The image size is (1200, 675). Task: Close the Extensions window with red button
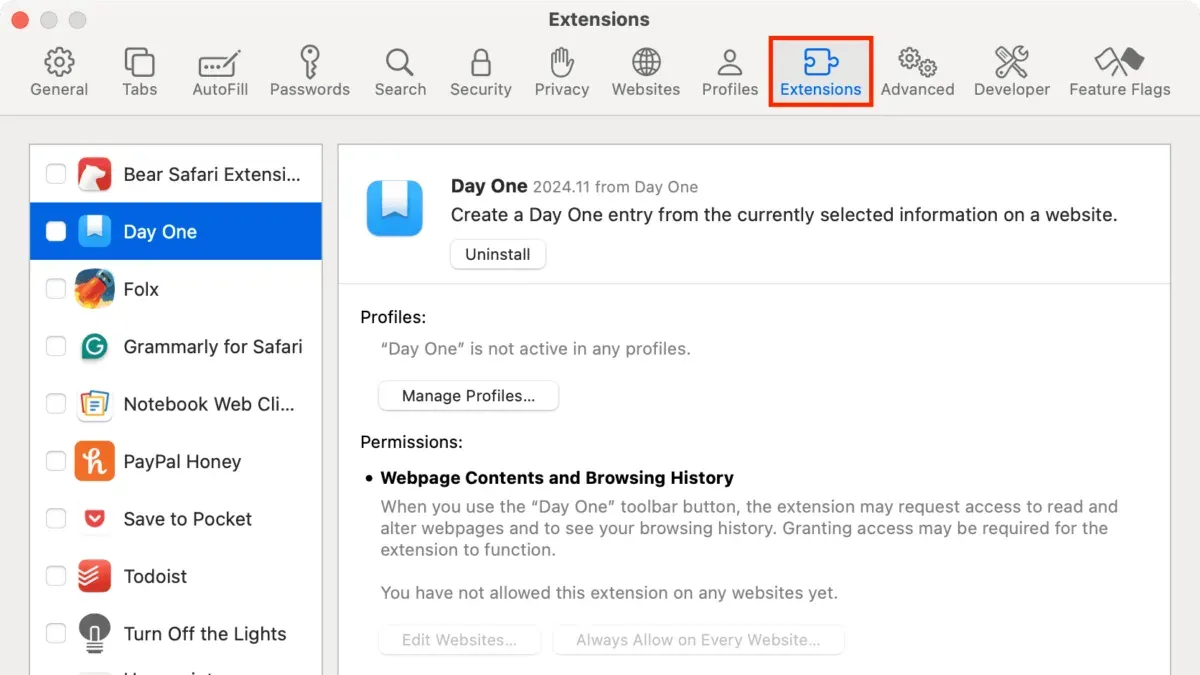[20, 20]
